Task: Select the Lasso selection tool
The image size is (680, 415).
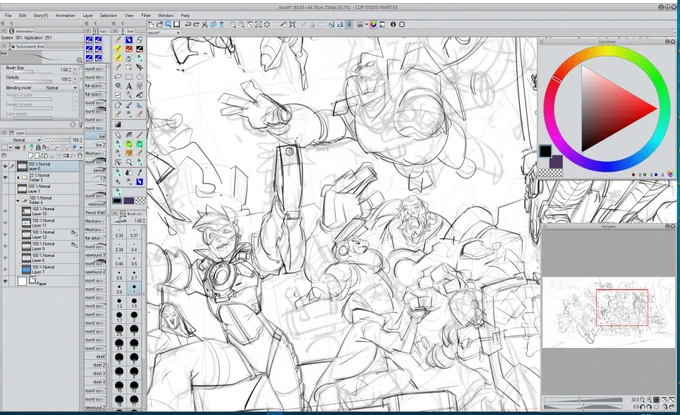Action: (118, 76)
